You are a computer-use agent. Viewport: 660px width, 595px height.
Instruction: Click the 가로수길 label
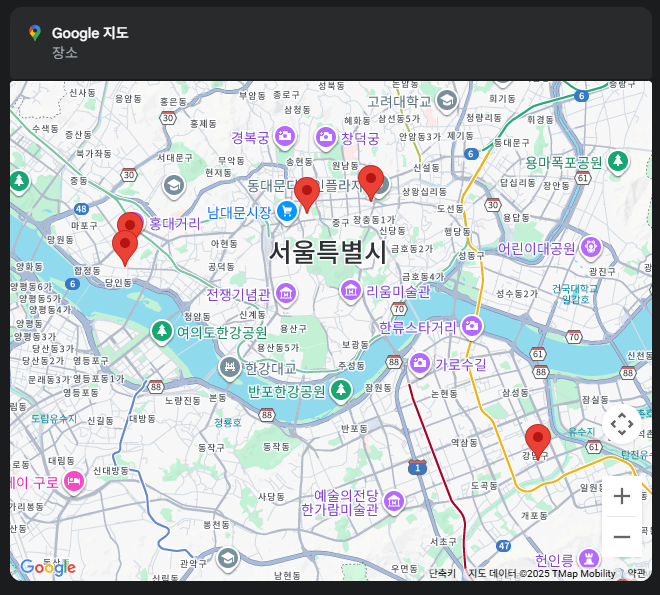pyautogui.click(x=460, y=364)
